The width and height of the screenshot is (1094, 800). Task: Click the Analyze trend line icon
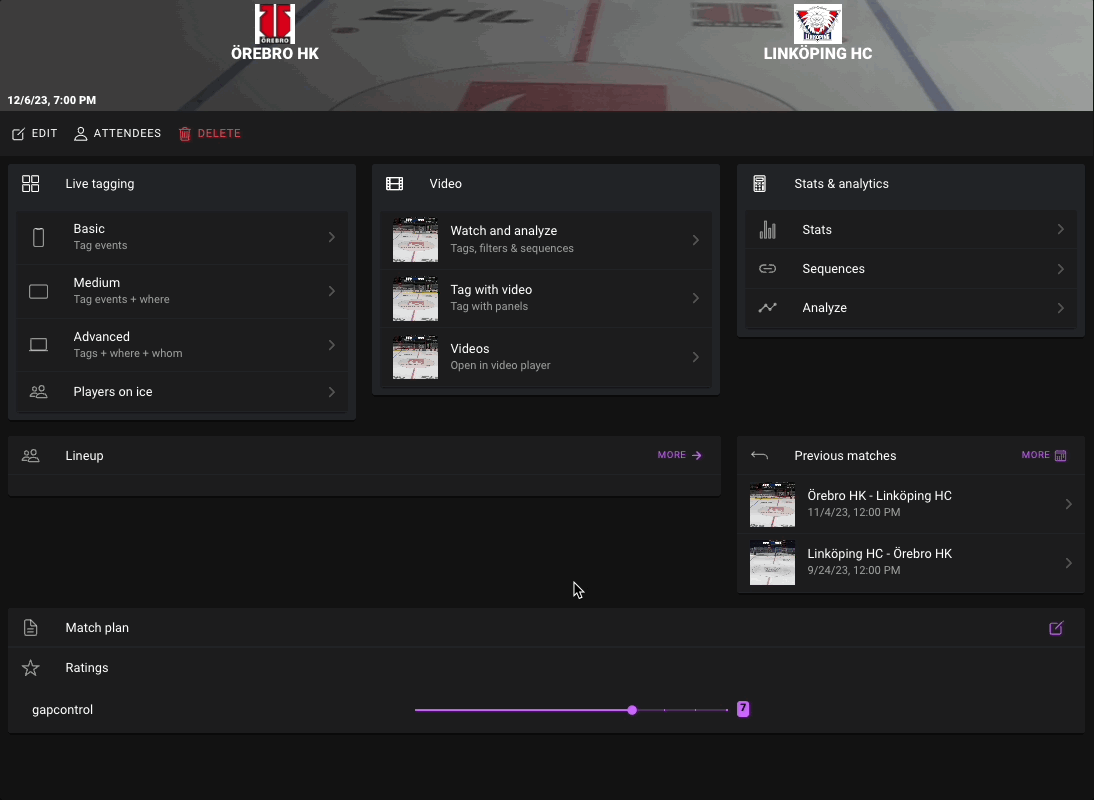767,308
